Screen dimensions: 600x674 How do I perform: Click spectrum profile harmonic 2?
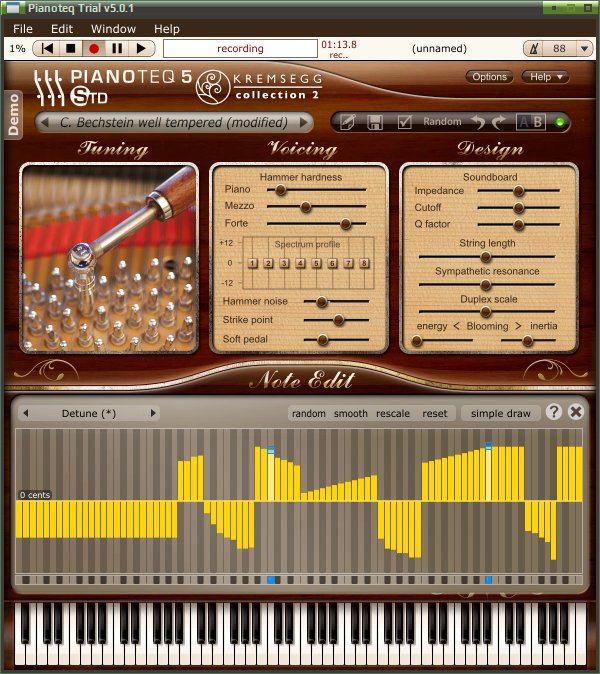pos(268,263)
